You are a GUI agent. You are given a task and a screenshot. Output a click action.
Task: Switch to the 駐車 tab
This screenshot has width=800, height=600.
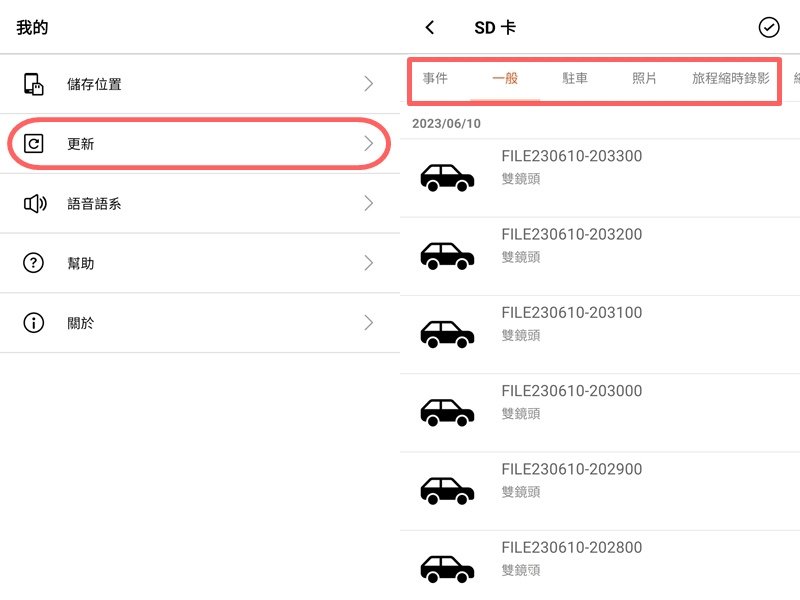point(575,78)
